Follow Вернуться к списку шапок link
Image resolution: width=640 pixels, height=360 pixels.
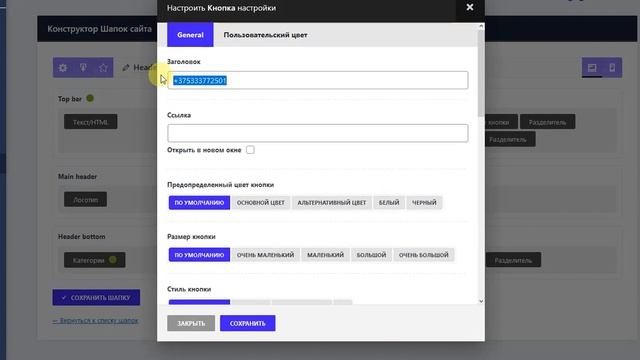point(96,321)
